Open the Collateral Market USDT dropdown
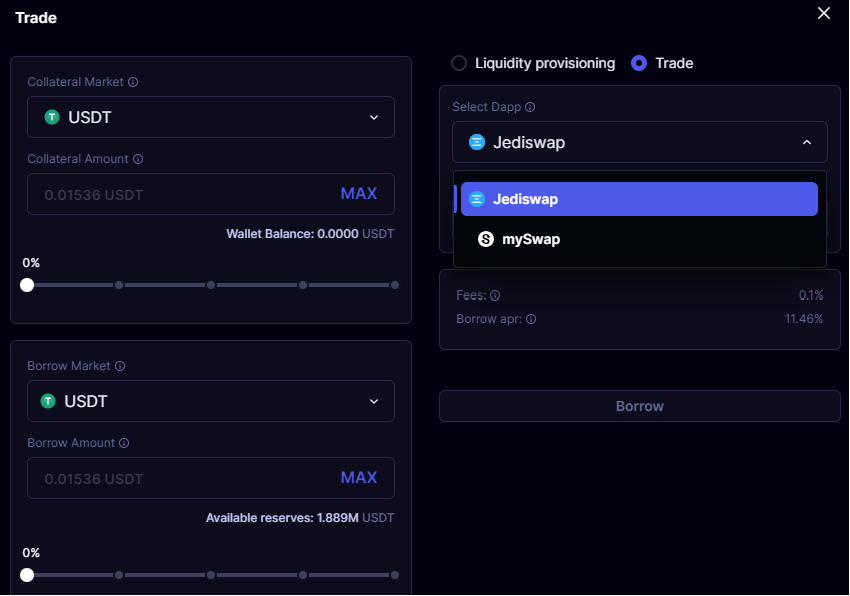 211,117
